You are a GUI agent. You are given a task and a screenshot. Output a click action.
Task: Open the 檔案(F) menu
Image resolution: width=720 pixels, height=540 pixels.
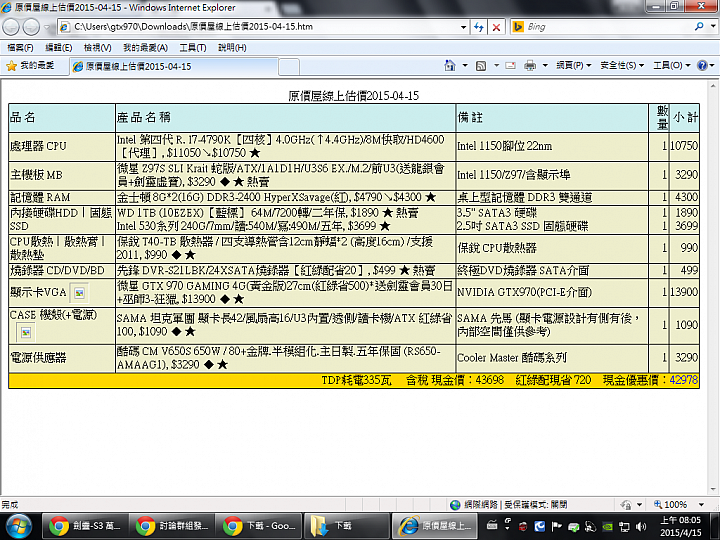coord(20,47)
